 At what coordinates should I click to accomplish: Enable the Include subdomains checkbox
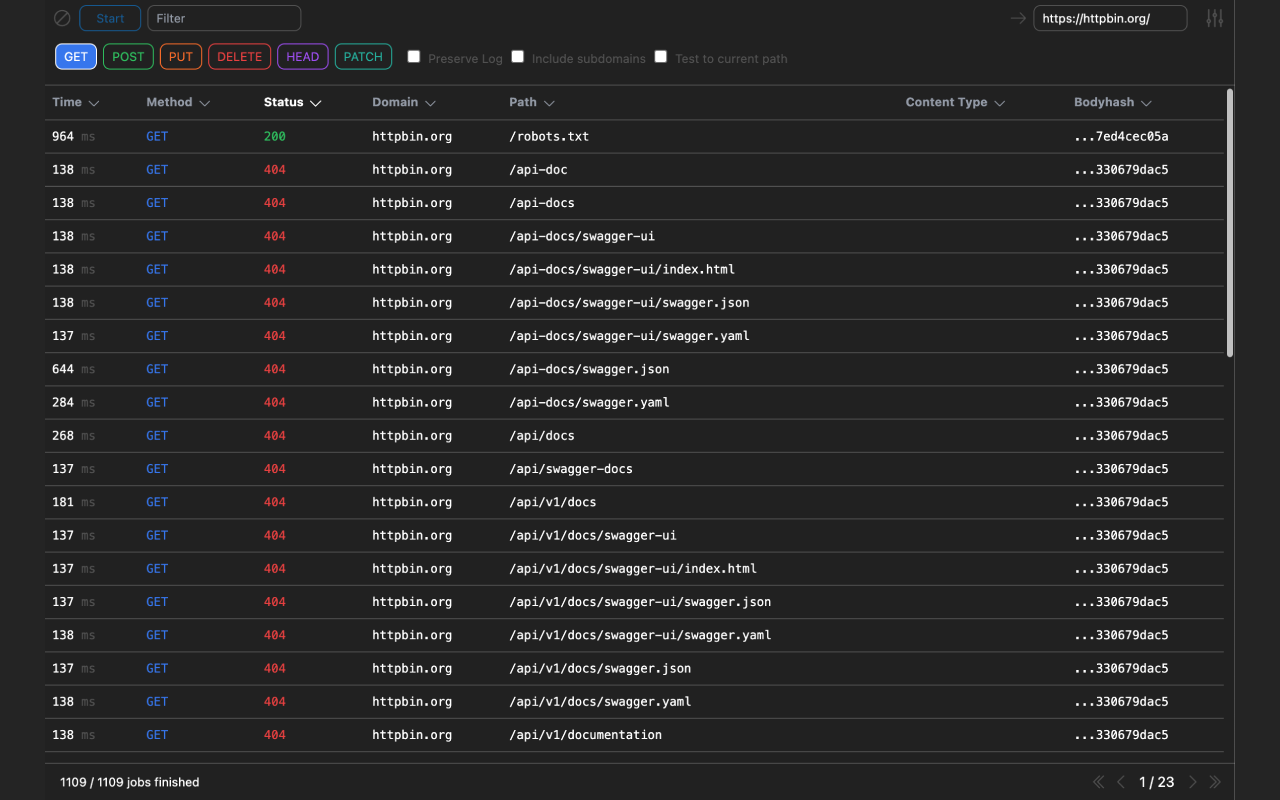tap(518, 57)
